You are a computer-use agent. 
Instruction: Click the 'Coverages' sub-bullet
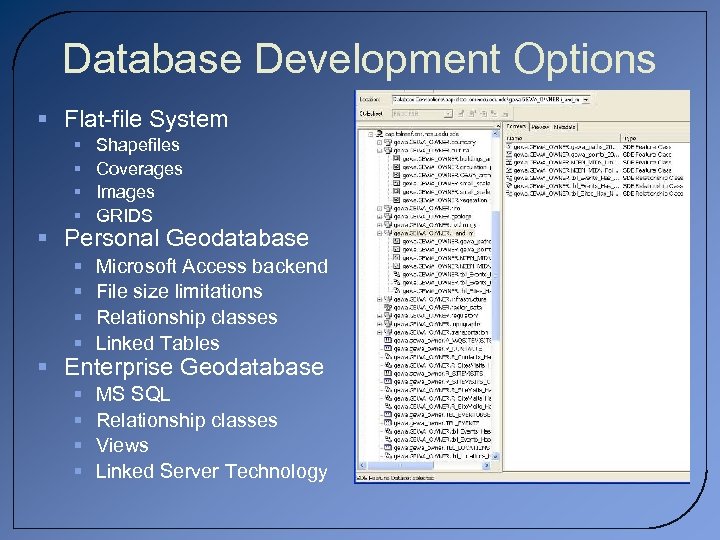(x=139, y=169)
